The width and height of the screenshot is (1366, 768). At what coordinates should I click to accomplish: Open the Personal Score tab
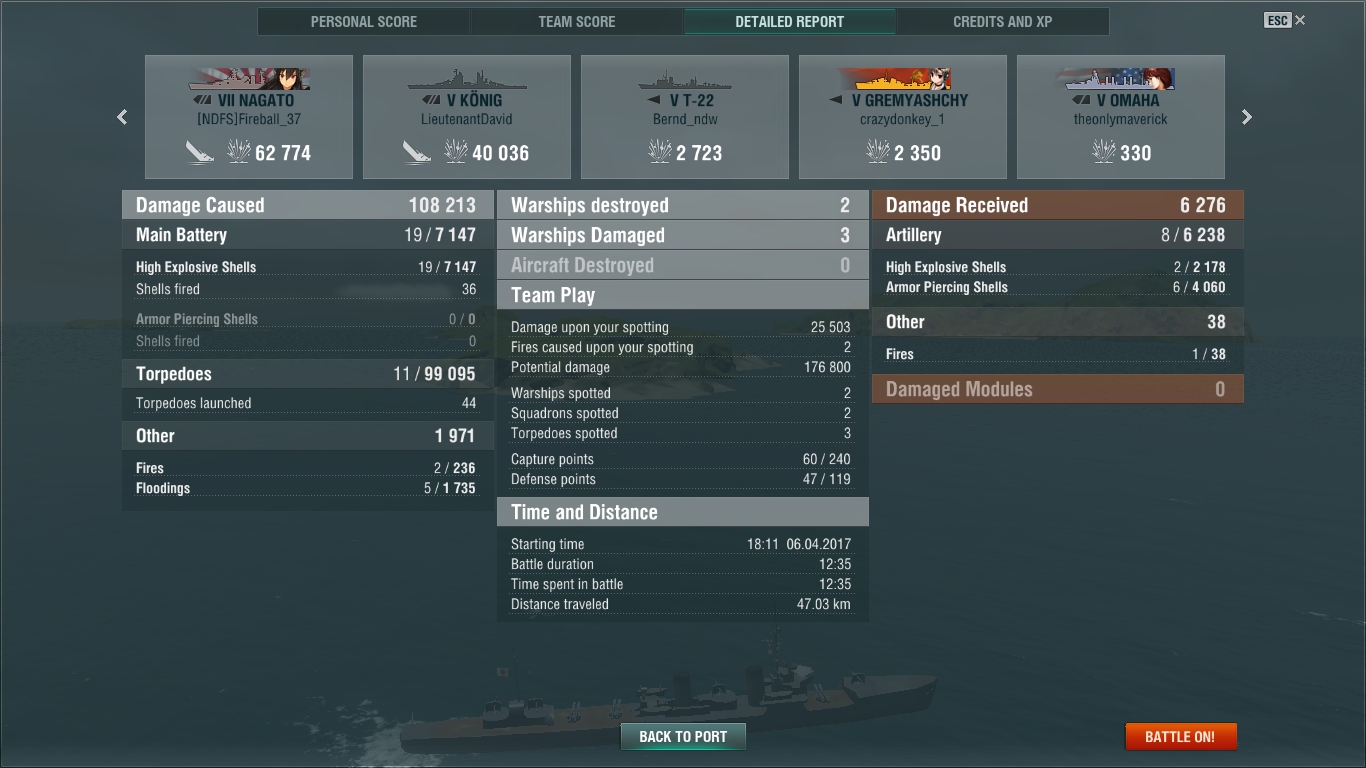pyautogui.click(x=364, y=21)
